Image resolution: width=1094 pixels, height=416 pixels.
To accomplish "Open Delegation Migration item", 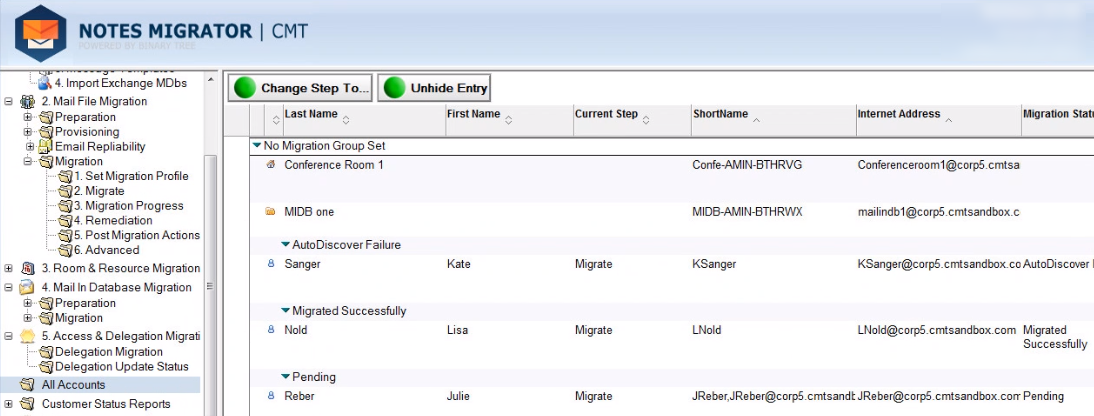I will pyautogui.click(x=109, y=352).
